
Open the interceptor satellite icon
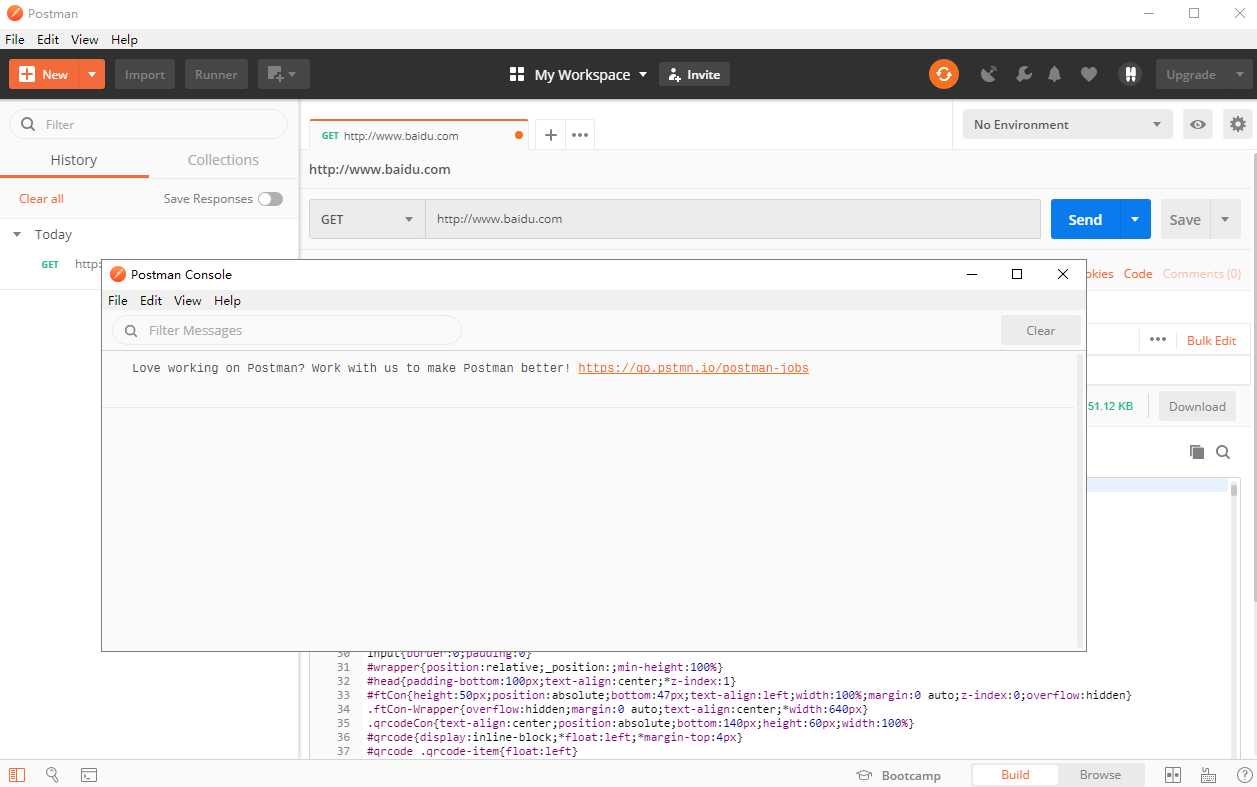click(989, 74)
